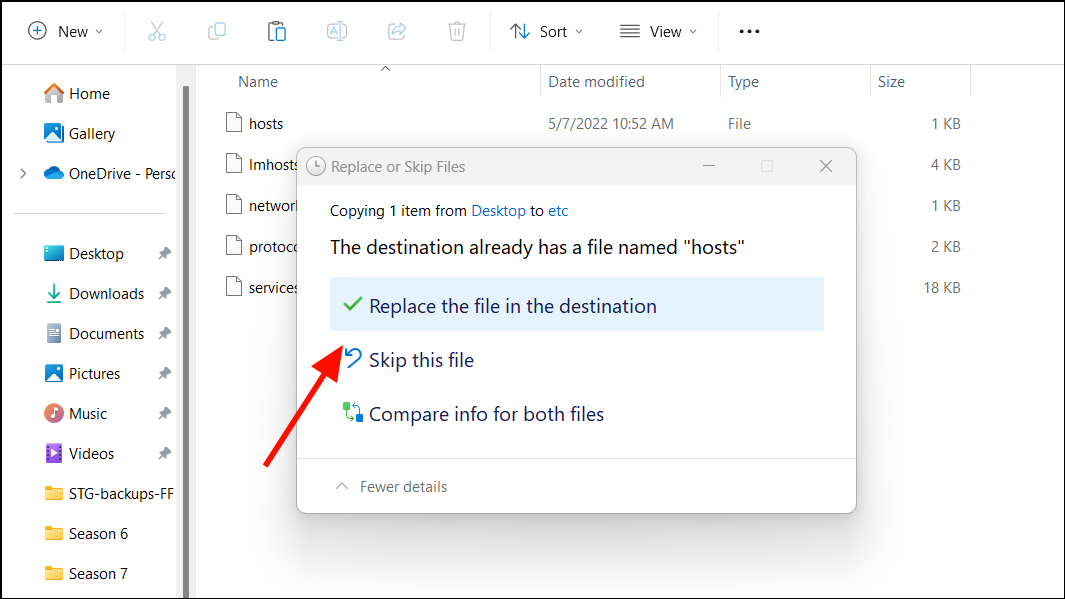
Task: Open the Sort dropdown
Action: pyautogui.click(x=545, y=31)
